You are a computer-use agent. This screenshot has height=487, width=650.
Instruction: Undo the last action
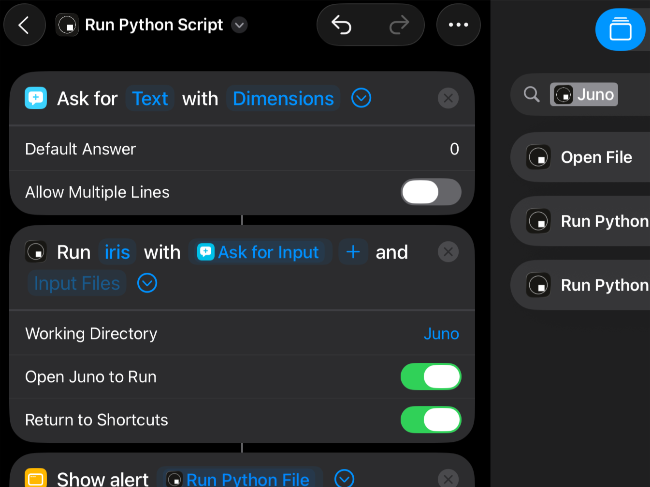342,25
